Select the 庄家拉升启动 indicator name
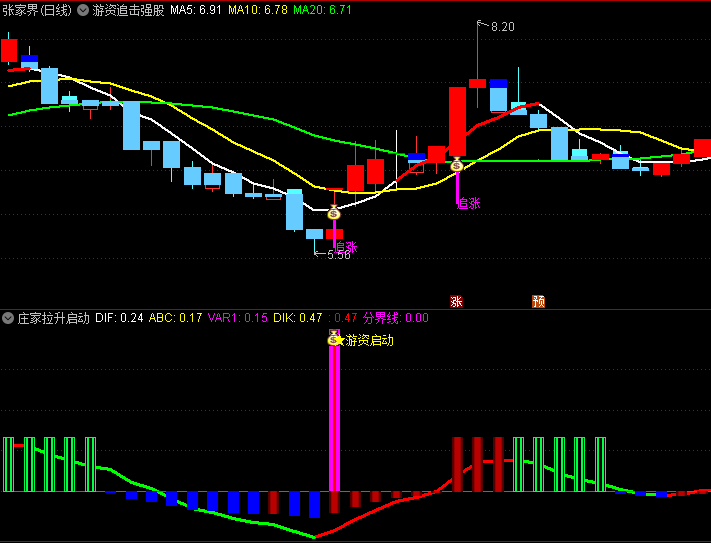This screenshot has width=711, height=543. point(54,318)
